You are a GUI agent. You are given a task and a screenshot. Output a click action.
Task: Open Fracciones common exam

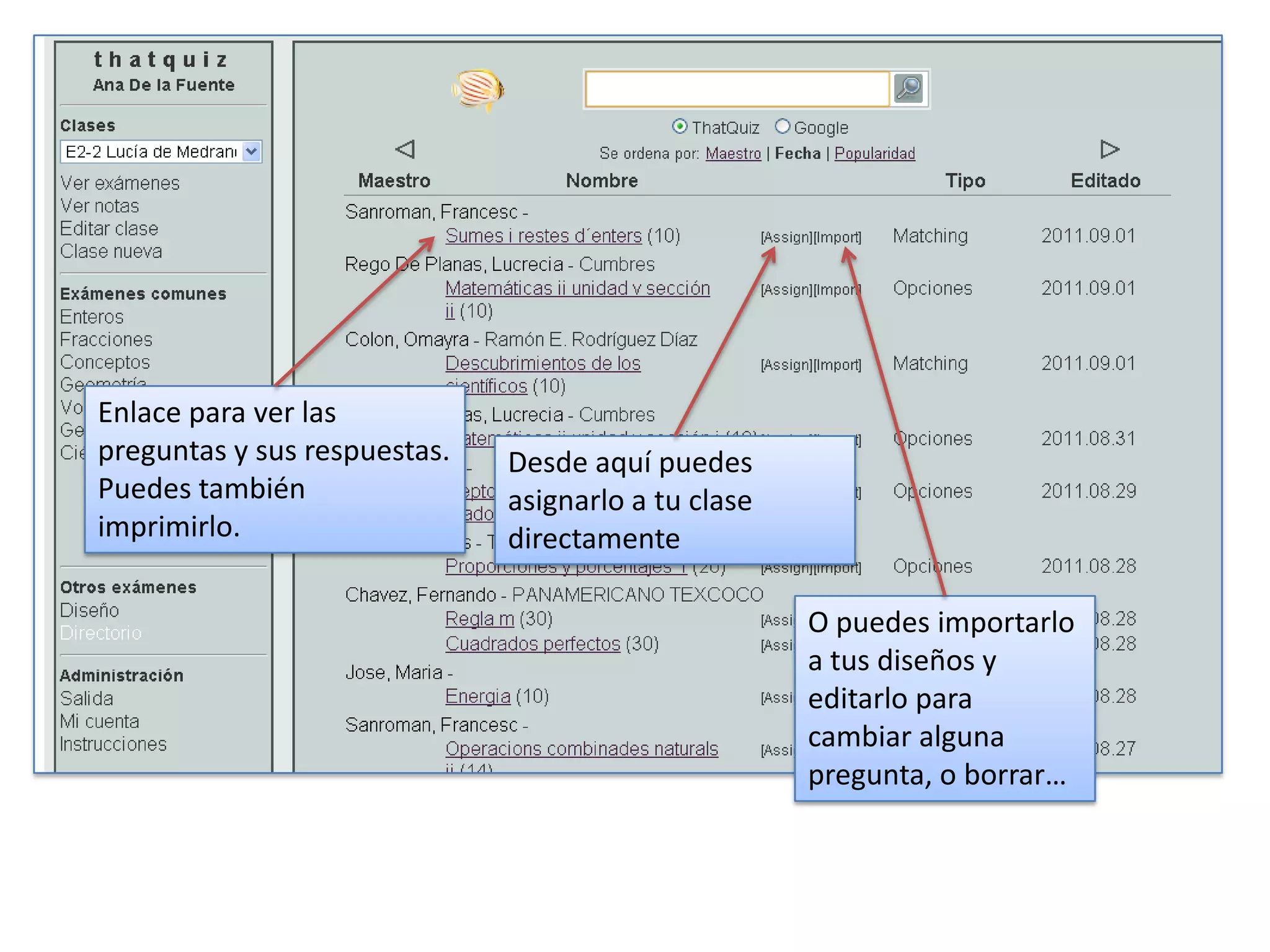click(x=106, y=340)
